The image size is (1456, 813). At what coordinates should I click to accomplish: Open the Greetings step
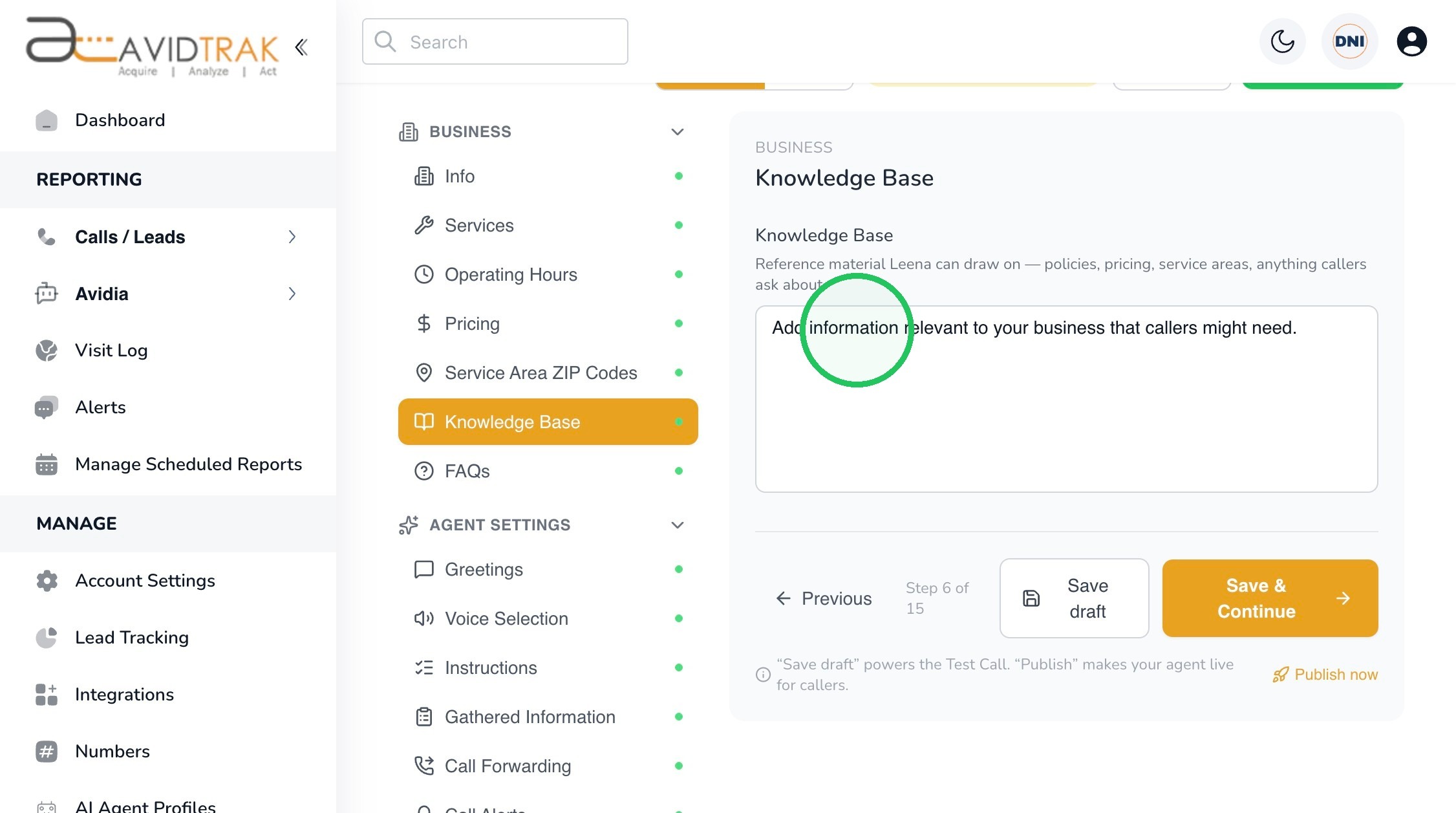(x=548, y=569)
